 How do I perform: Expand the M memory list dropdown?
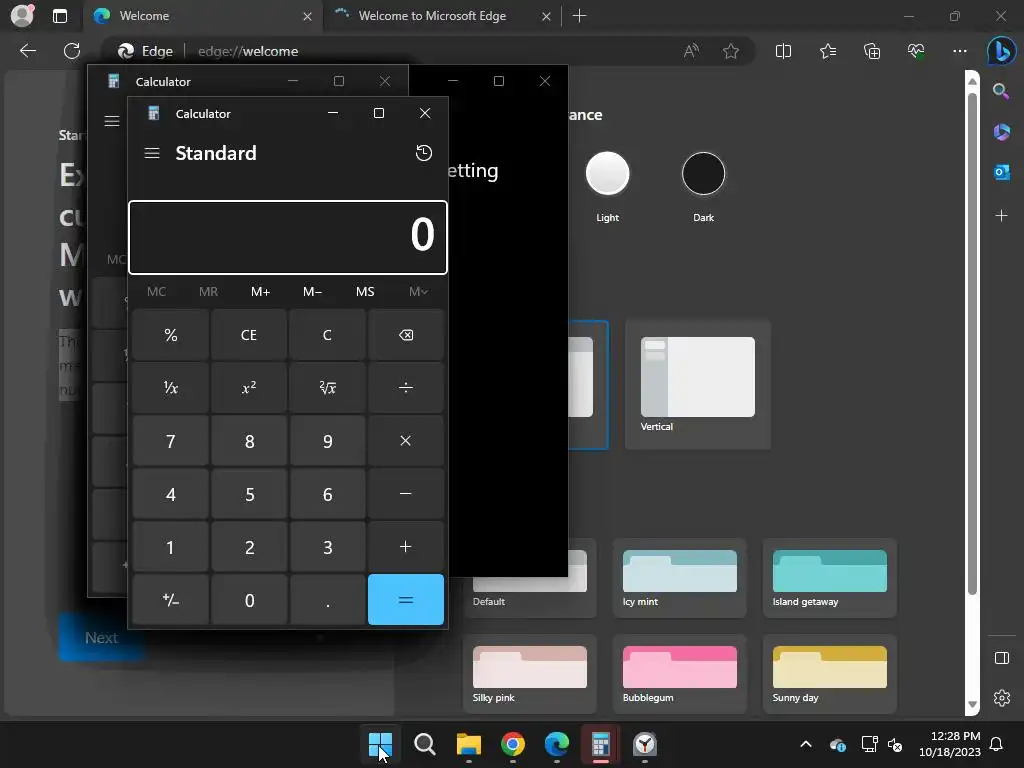point(418,292)
